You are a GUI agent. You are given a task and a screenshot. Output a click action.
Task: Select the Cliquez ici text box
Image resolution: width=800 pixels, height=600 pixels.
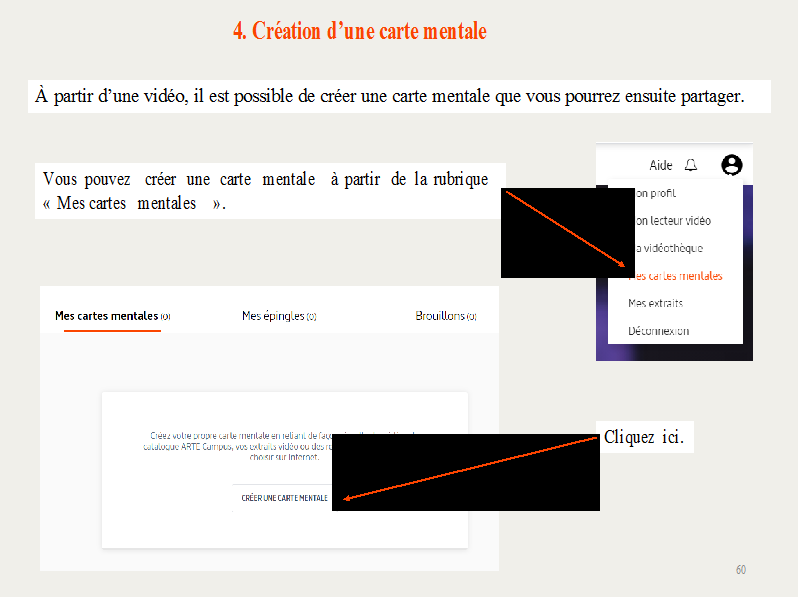[x=645, y=438]
